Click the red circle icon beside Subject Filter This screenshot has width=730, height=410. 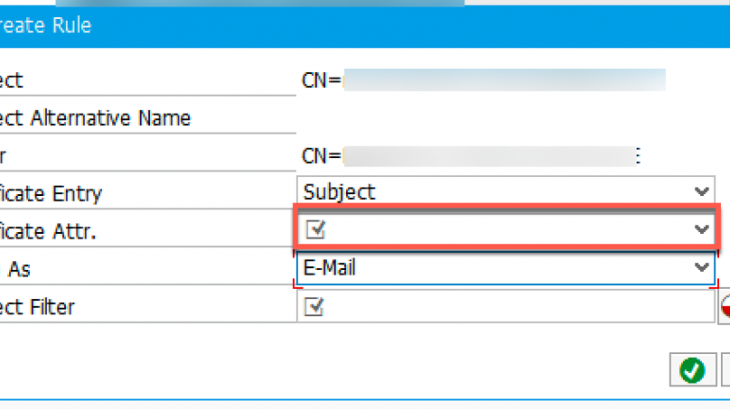coord(725,308)
